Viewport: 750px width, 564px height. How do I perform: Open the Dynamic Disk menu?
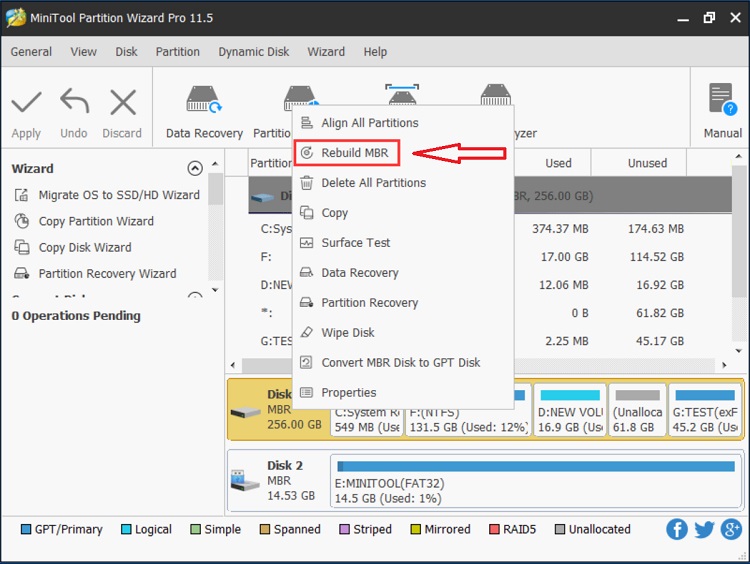click(254, 51)
